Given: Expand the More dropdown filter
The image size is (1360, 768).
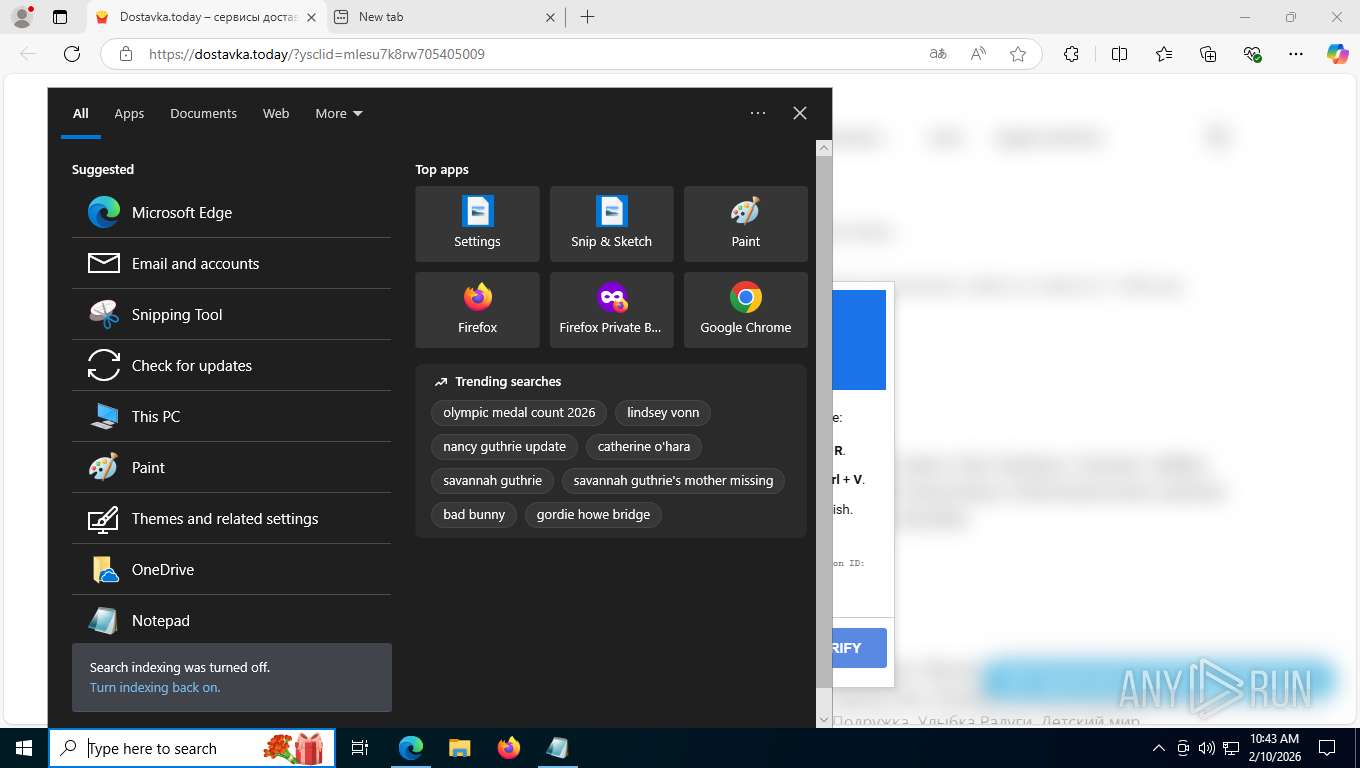Looking at the screenshot, I should pyautogui.click(x=339, y=113).
